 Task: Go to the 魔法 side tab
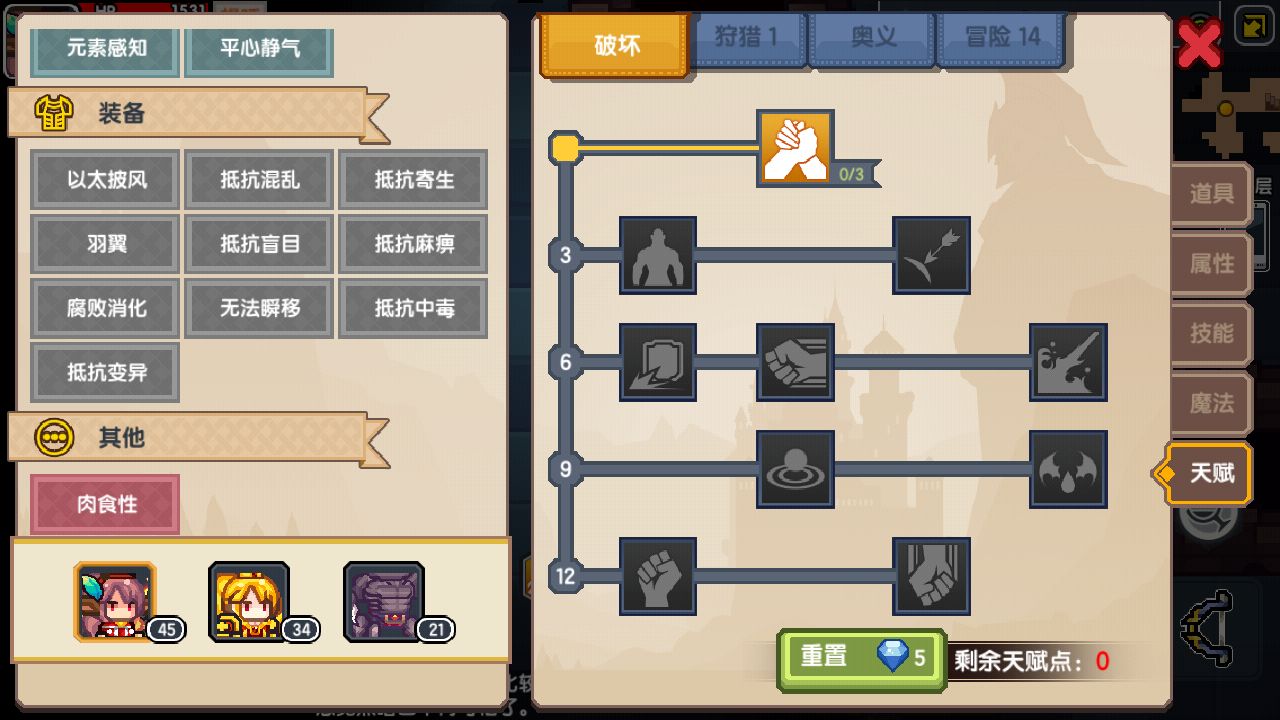(x=1211, y=404)
